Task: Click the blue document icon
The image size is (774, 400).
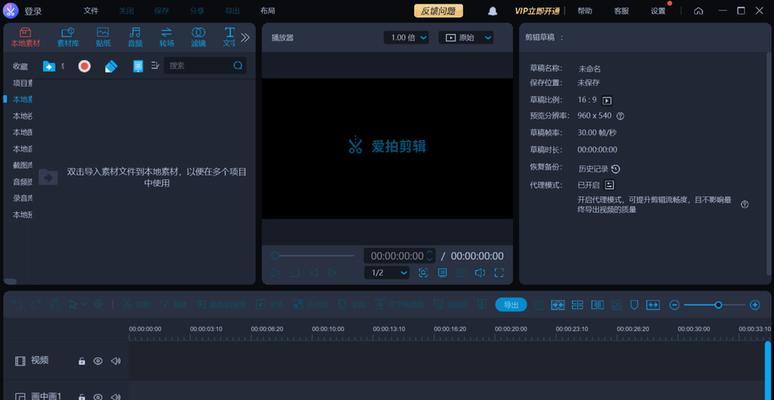Action: 138,66
